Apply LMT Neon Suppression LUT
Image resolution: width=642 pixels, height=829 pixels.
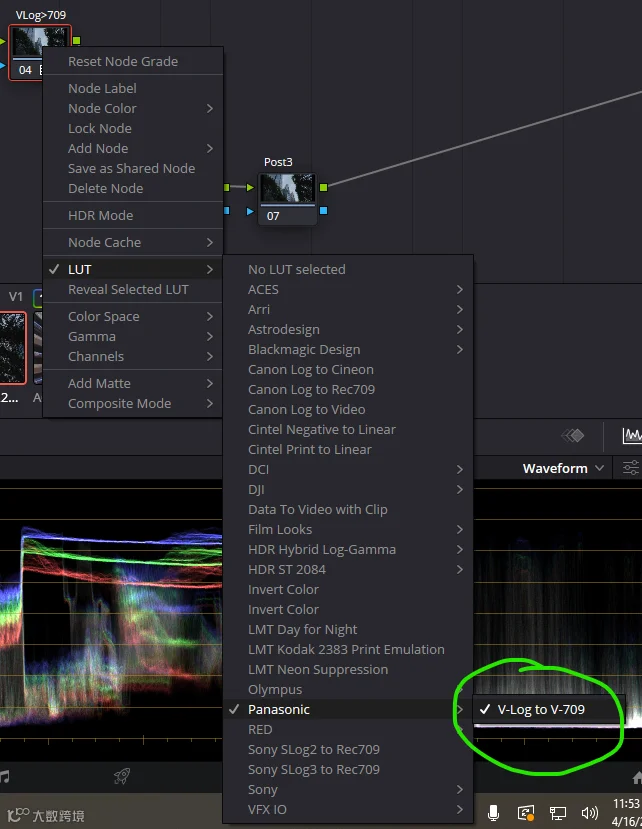pos(347,670)
